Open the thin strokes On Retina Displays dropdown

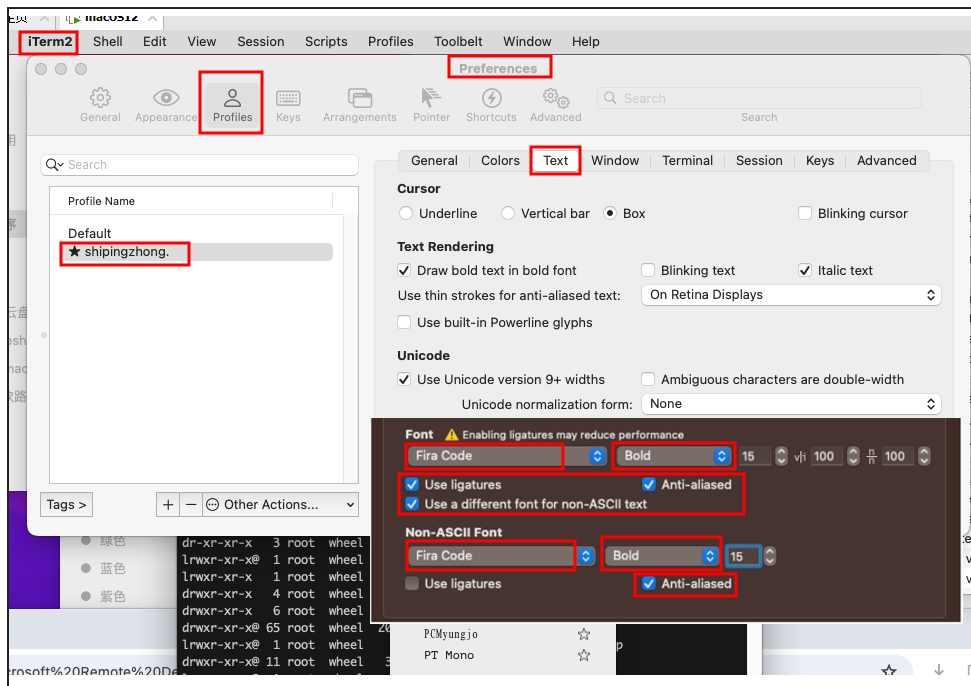click(x=791, y=295)
